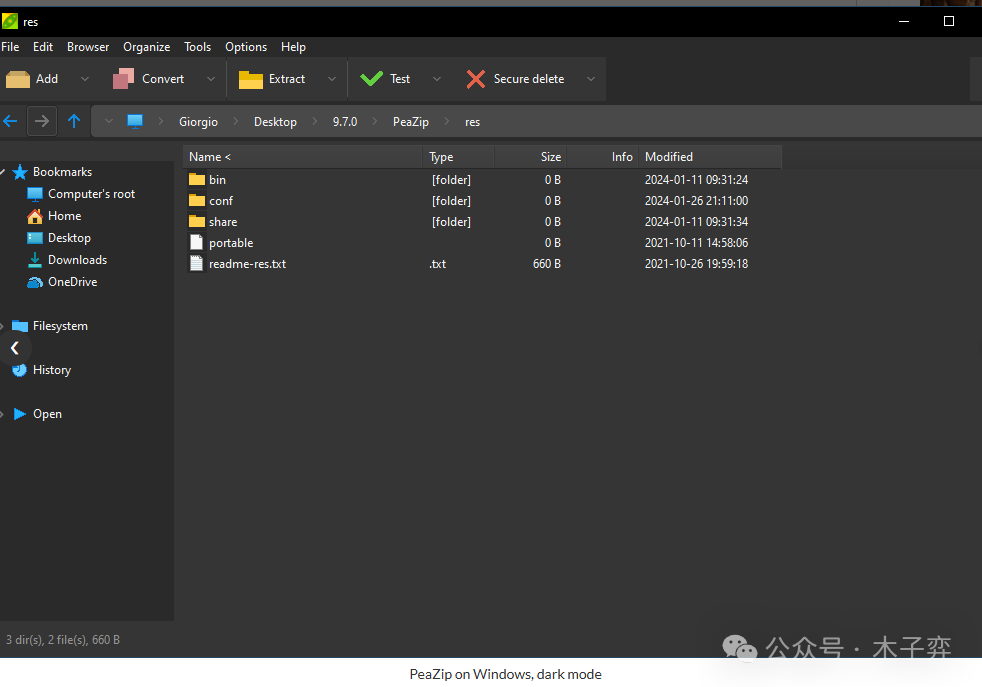The height and width of the screenshot is (687, 982).
Task: Sort files by Modified column header
Action: tap(669, 157)
